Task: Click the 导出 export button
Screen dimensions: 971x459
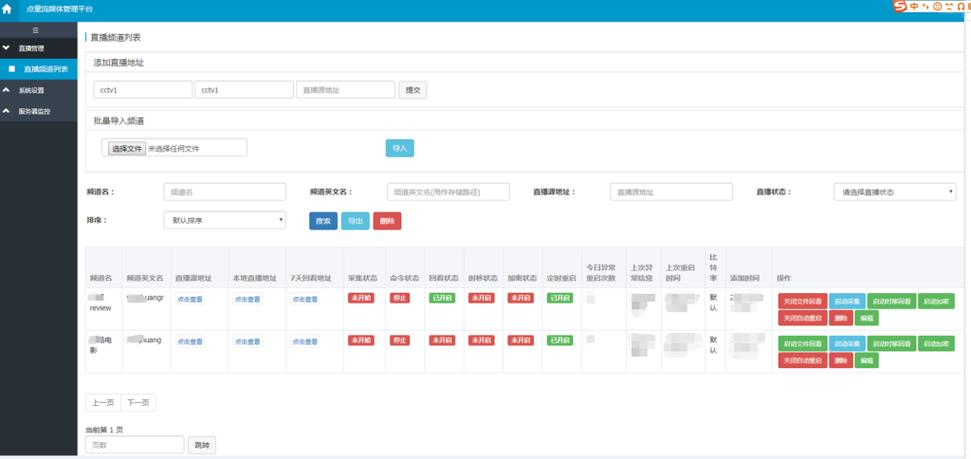Action: [x=355, y=221]
